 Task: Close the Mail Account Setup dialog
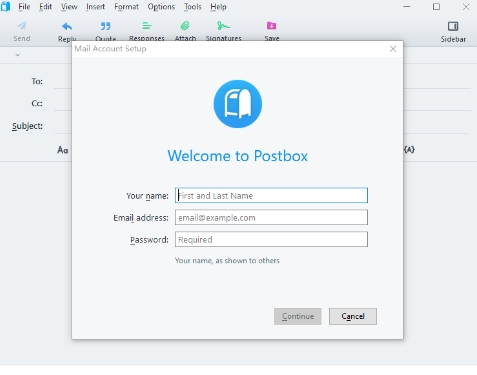coord(393,49)
